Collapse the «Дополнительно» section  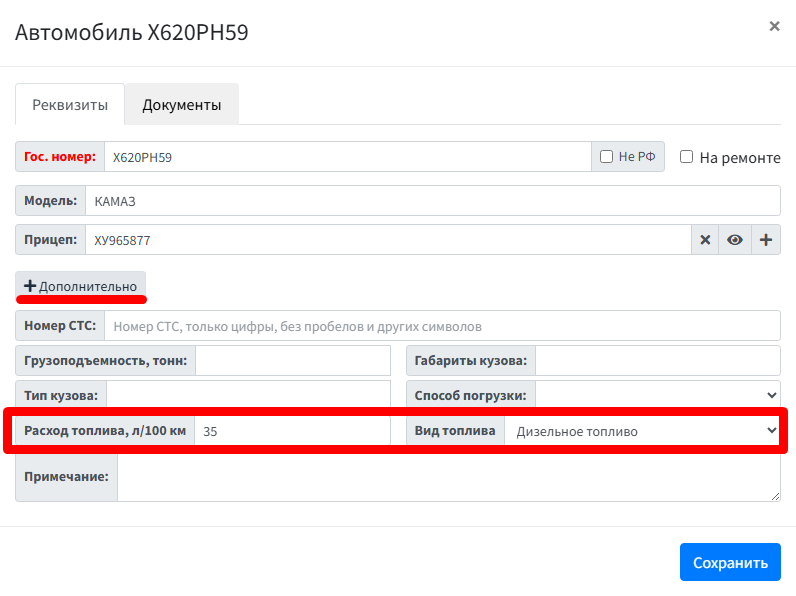pos(81,286)
